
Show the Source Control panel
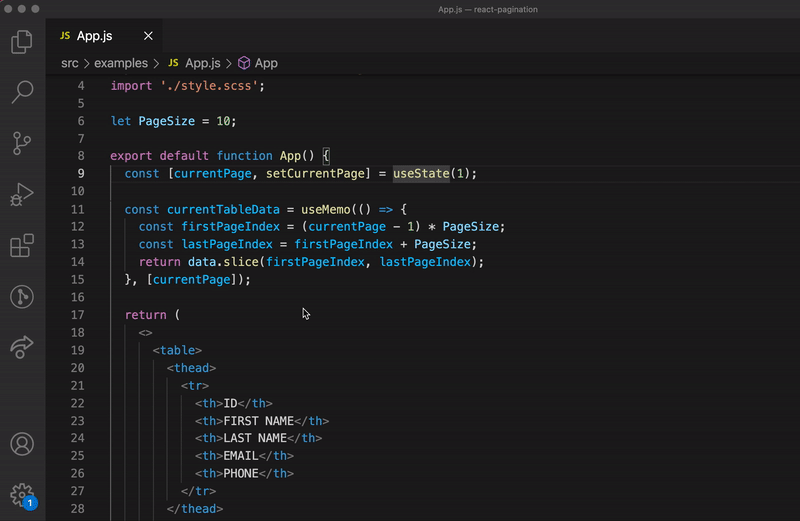pos(22,143)
